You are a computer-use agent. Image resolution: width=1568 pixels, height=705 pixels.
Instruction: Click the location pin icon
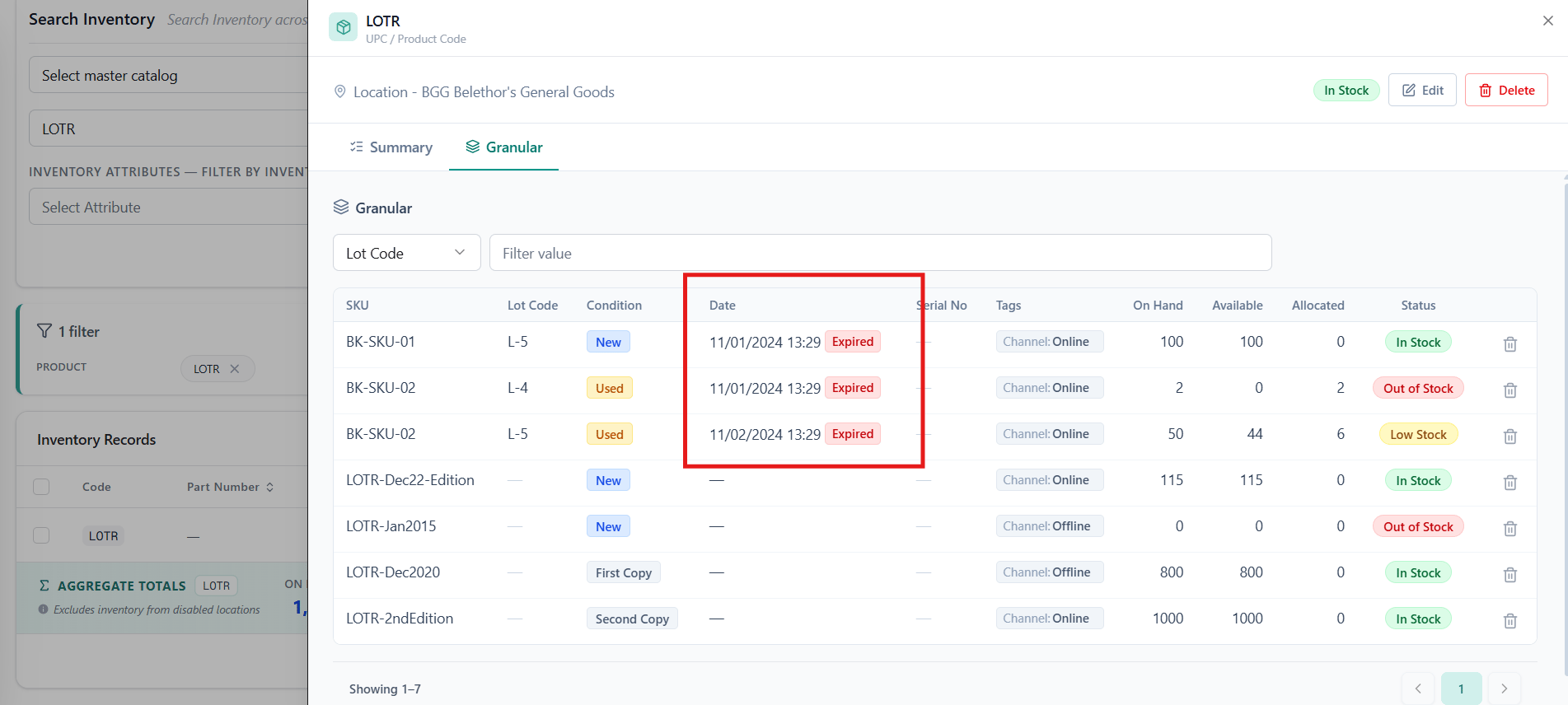[339, 91]
